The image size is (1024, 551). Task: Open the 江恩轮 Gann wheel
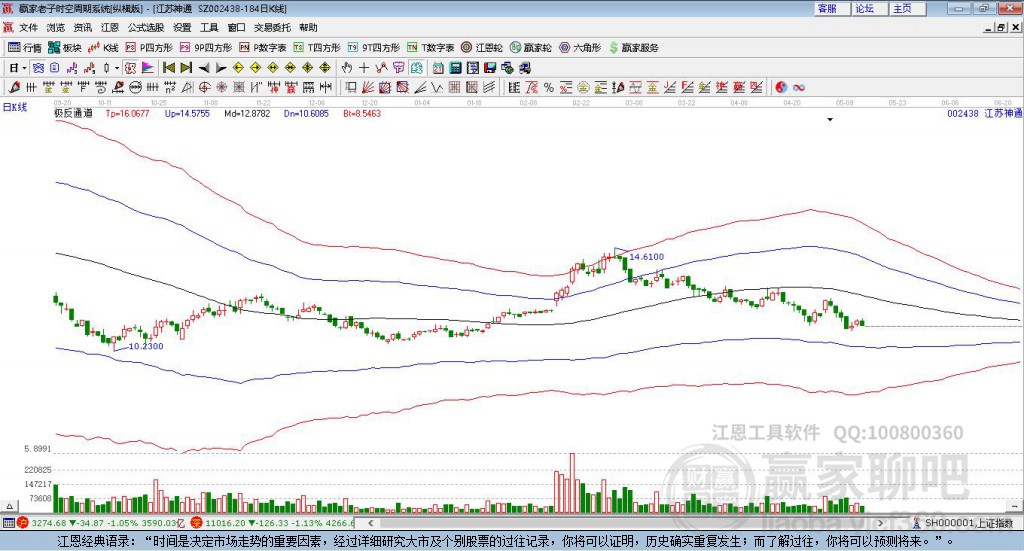[482, 48]
